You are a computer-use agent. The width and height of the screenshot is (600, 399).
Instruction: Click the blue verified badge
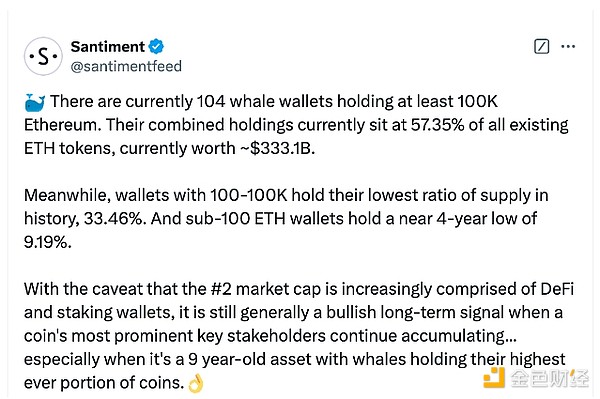(x=156, y=46)
